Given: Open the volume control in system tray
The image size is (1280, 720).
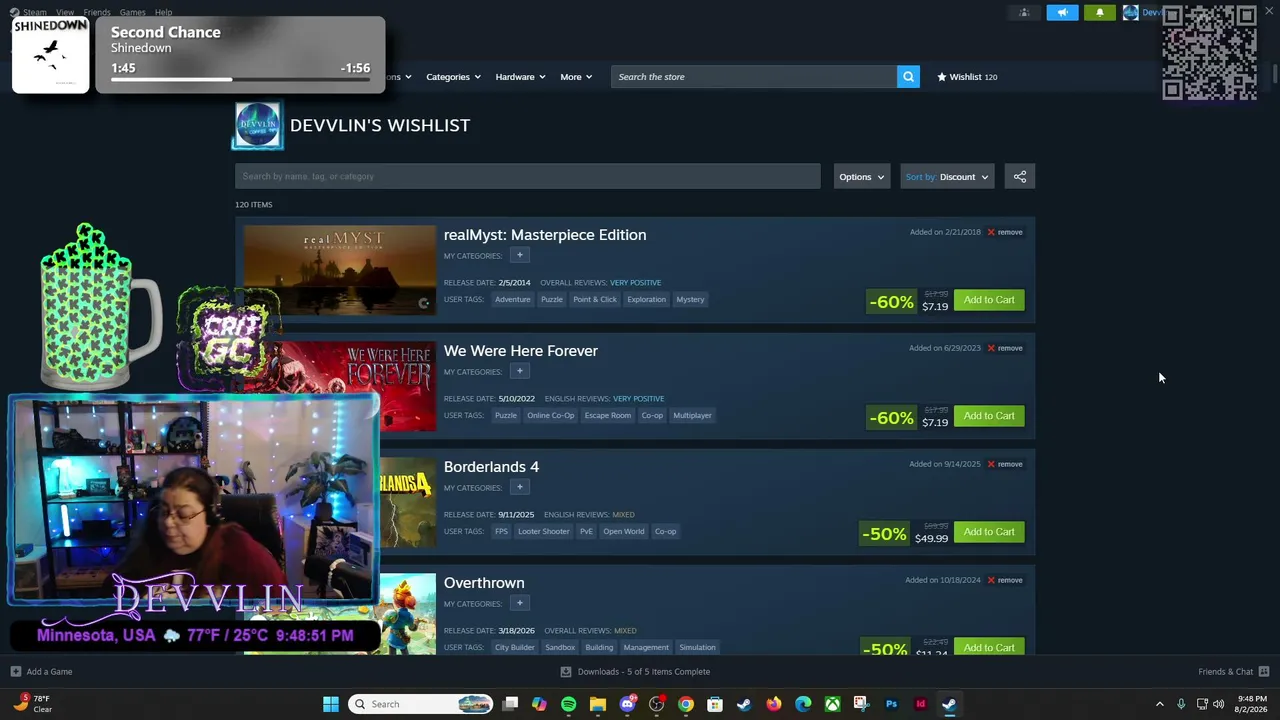Looking at the screenshot, I should coord(1218,704).
